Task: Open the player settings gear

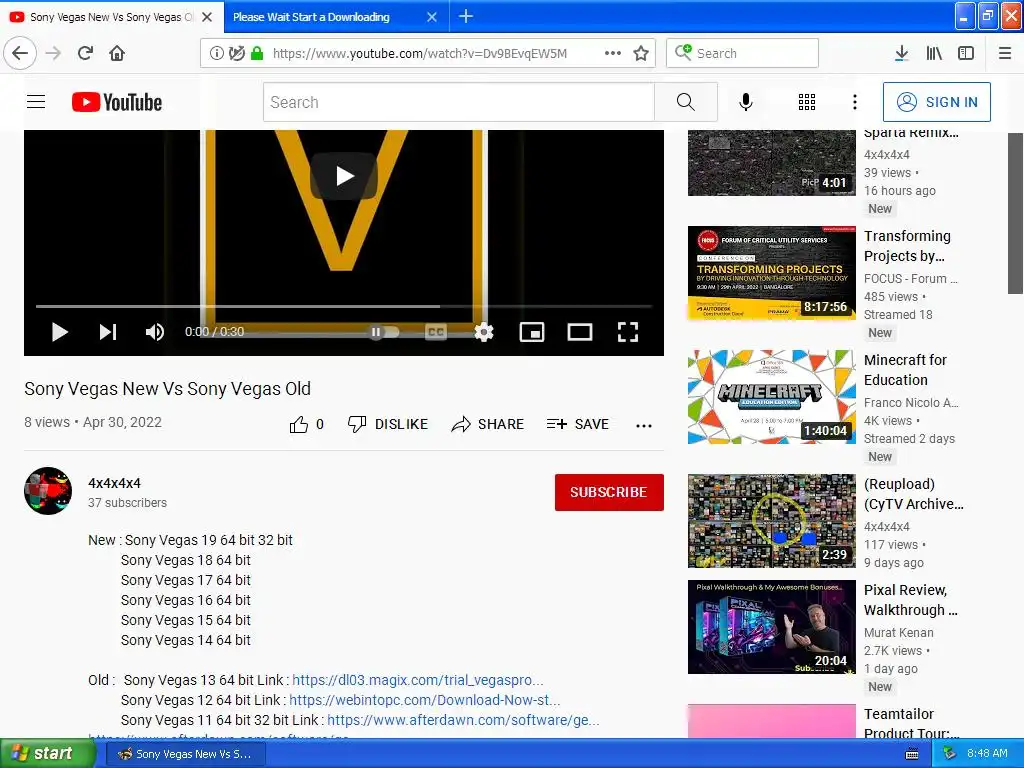Action: tap(484, 332)
